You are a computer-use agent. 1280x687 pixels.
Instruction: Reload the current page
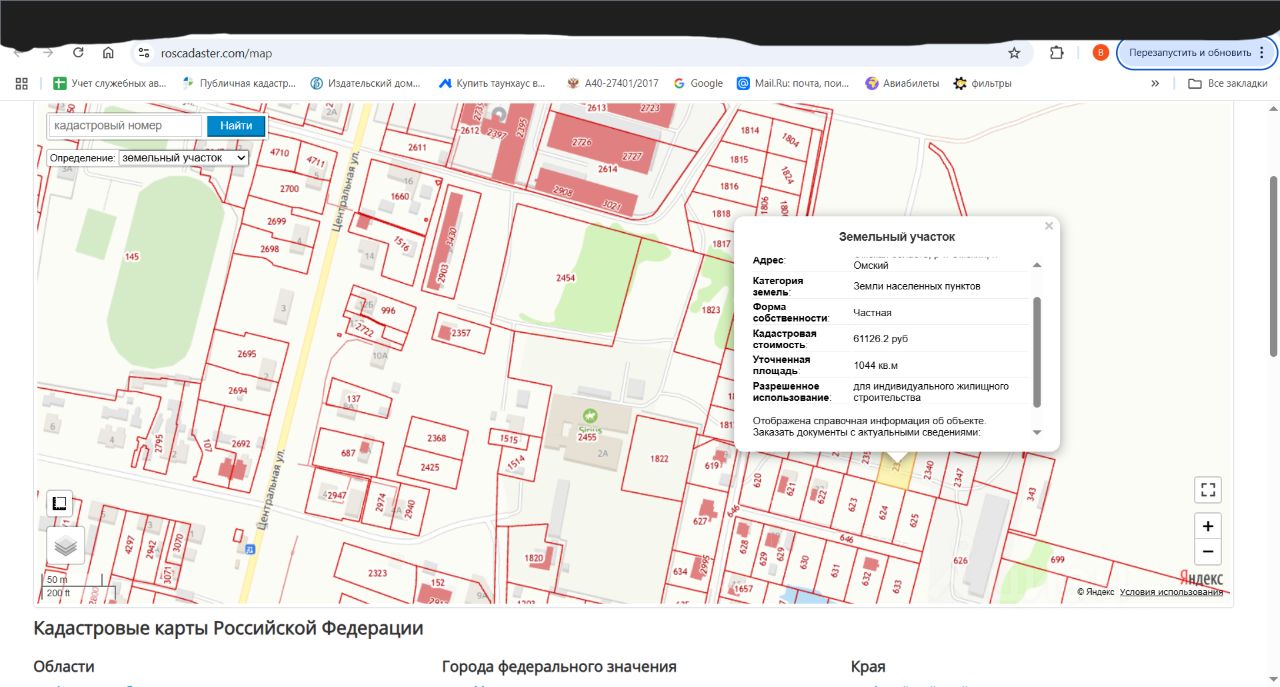(x=78, y=53)
